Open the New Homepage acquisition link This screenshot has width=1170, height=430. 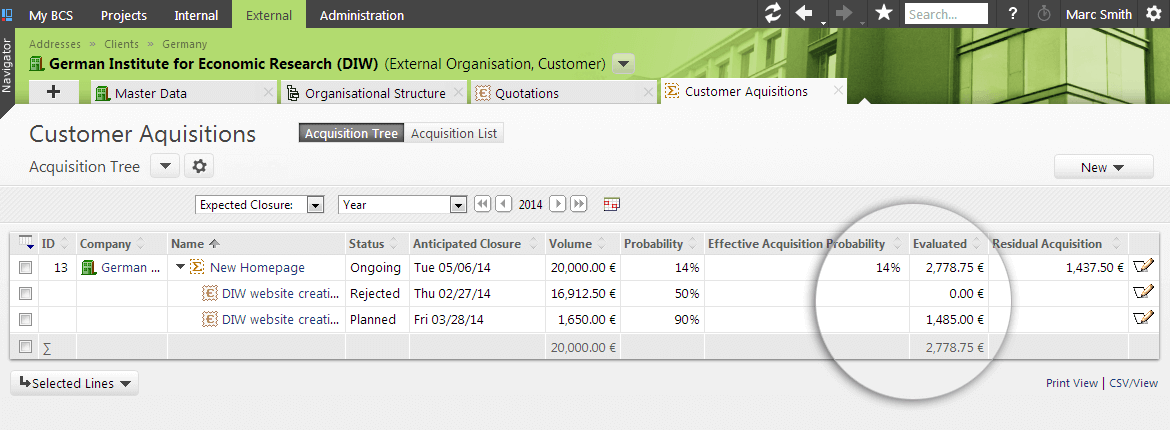pyautogui.click(x=257, y=267)
